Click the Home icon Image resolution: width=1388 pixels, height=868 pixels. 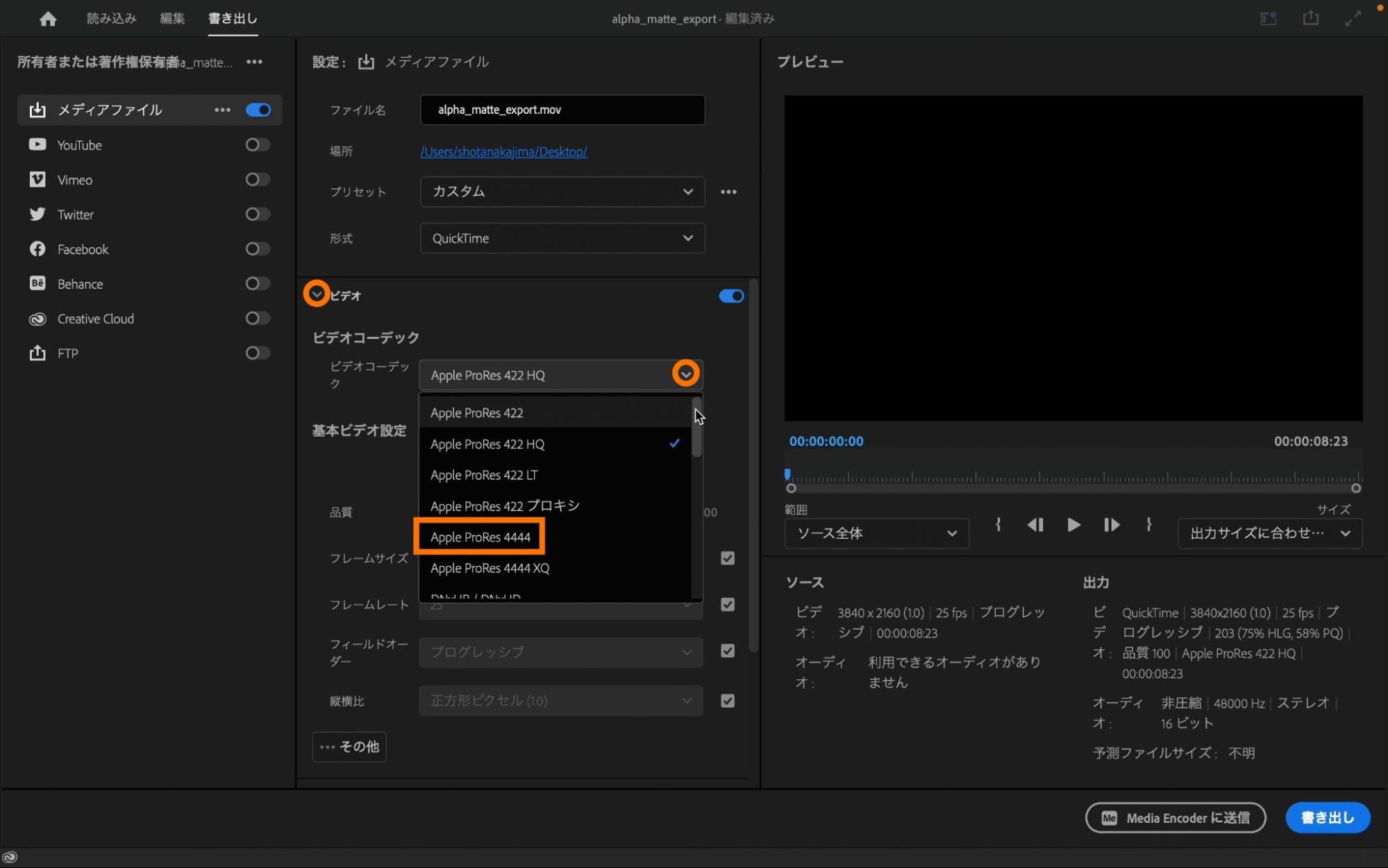[48, 19]
